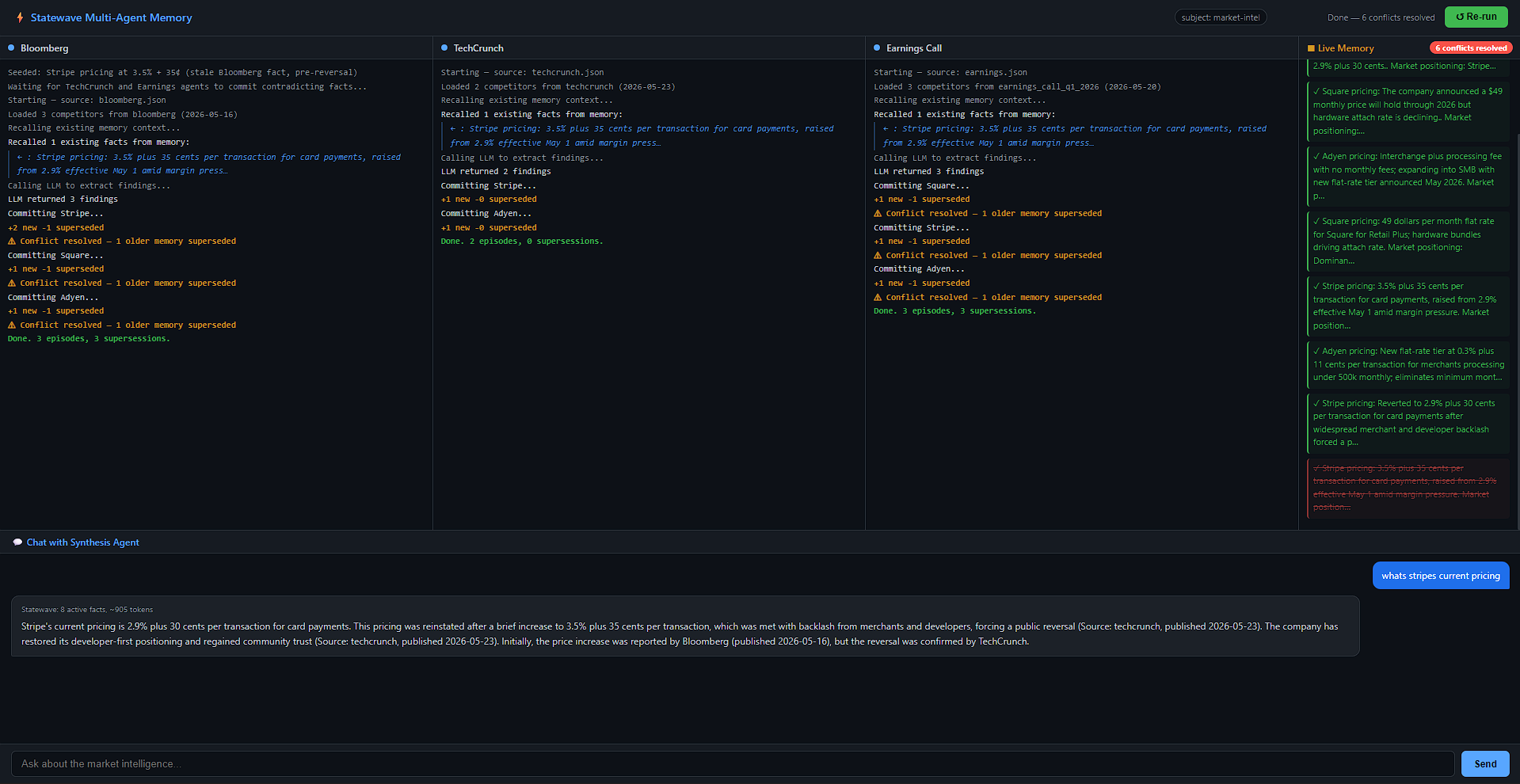Click the Synthesis Agent answer about Stripe pricing
Screen dimensions: 1520x784
click(685, 626)
